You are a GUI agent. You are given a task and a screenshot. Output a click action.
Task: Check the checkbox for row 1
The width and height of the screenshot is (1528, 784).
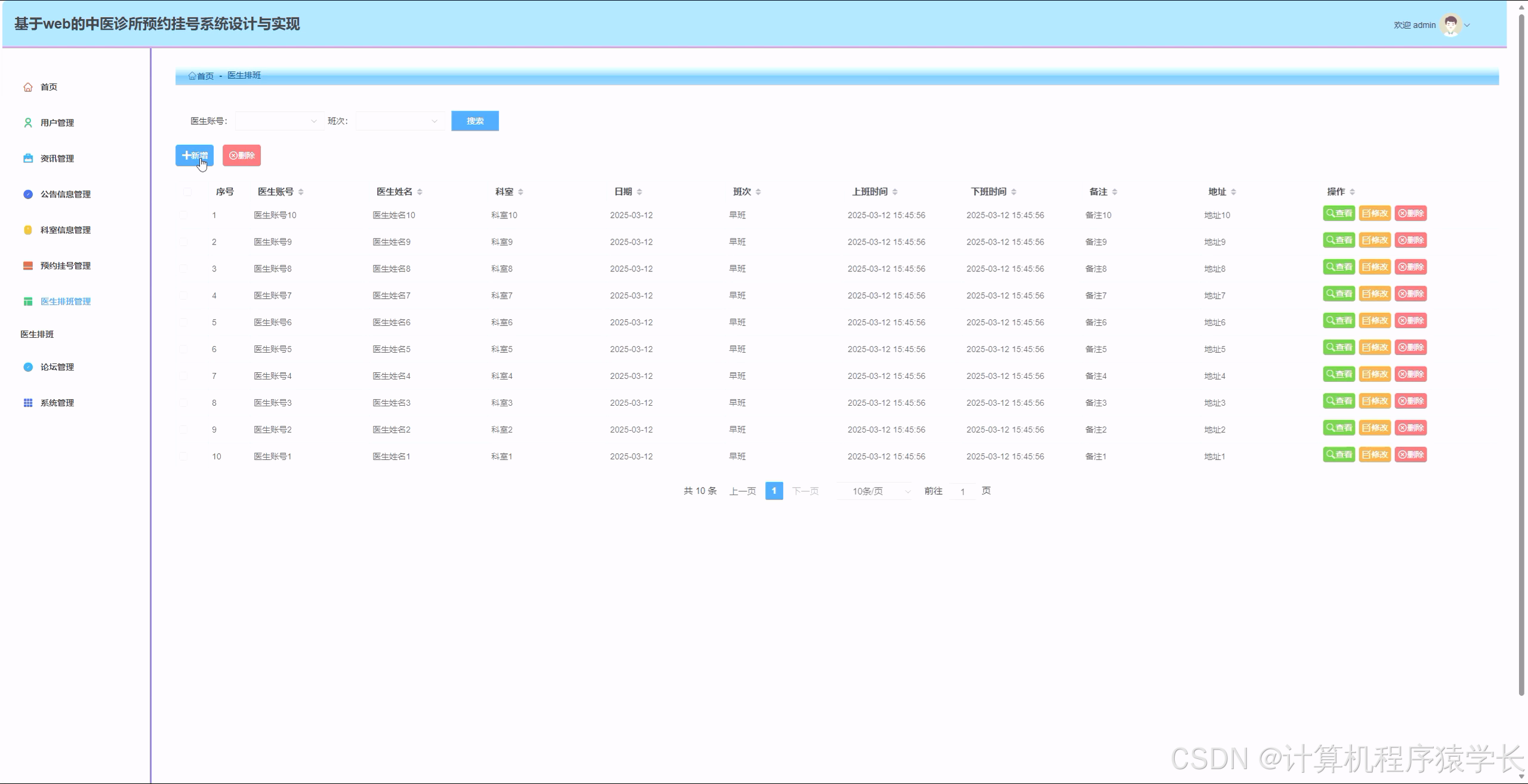click(183, 215)
